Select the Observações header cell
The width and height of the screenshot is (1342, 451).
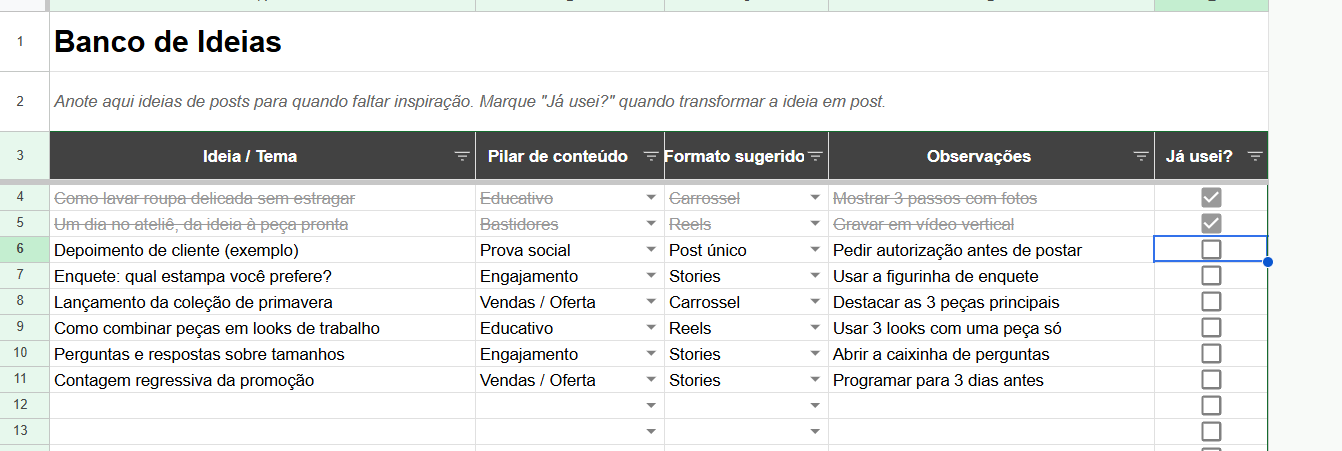(x=991, y=156)
